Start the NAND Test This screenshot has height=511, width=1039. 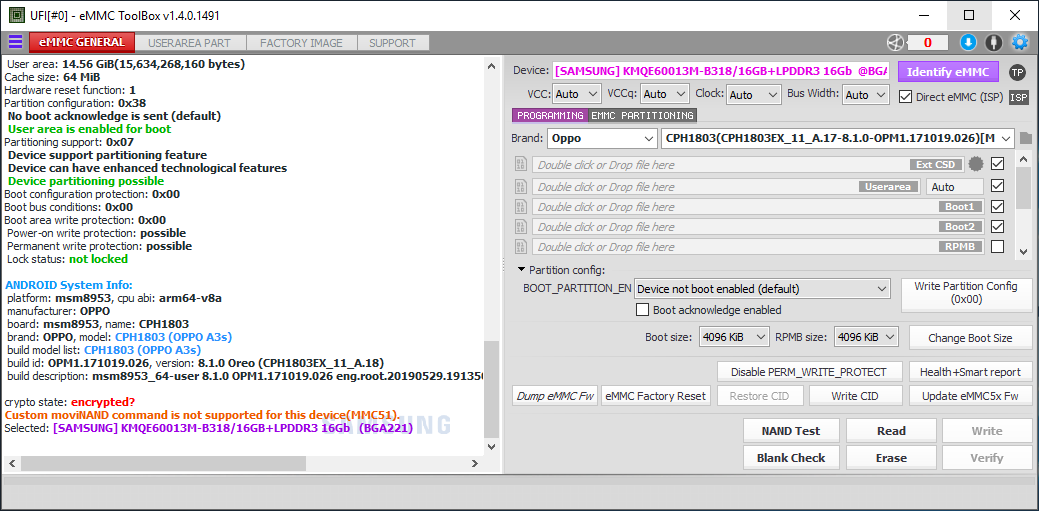(x=791, y=431)
